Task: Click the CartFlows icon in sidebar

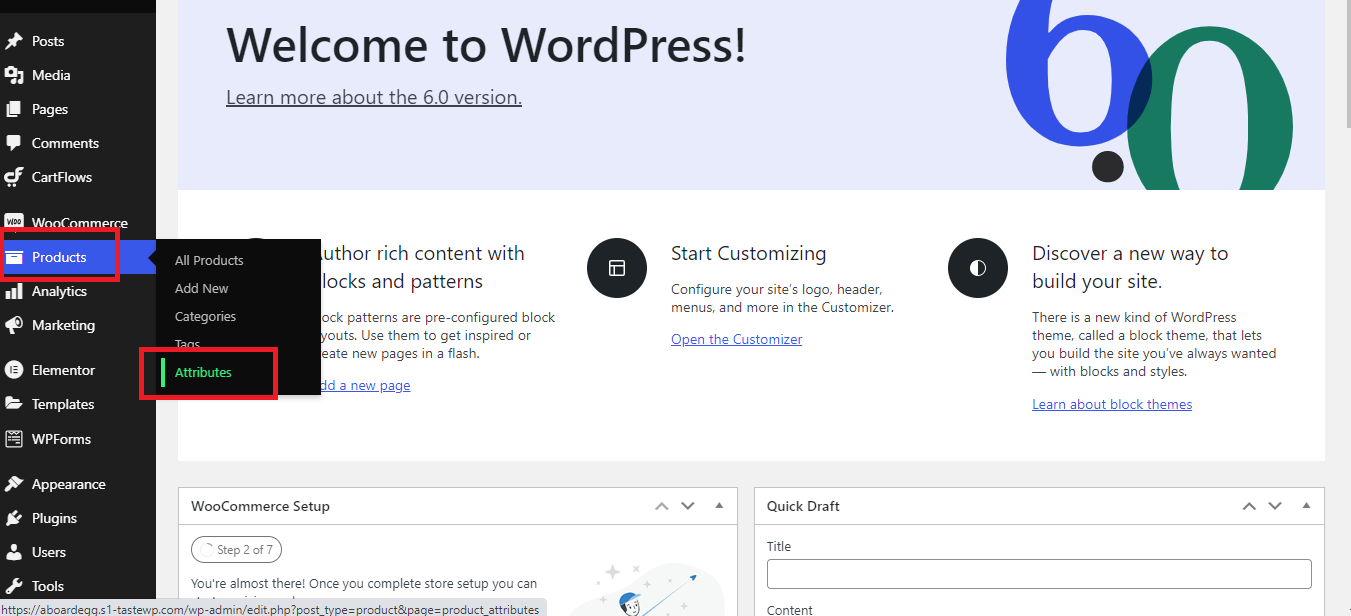Action: [x=14, y=177]
